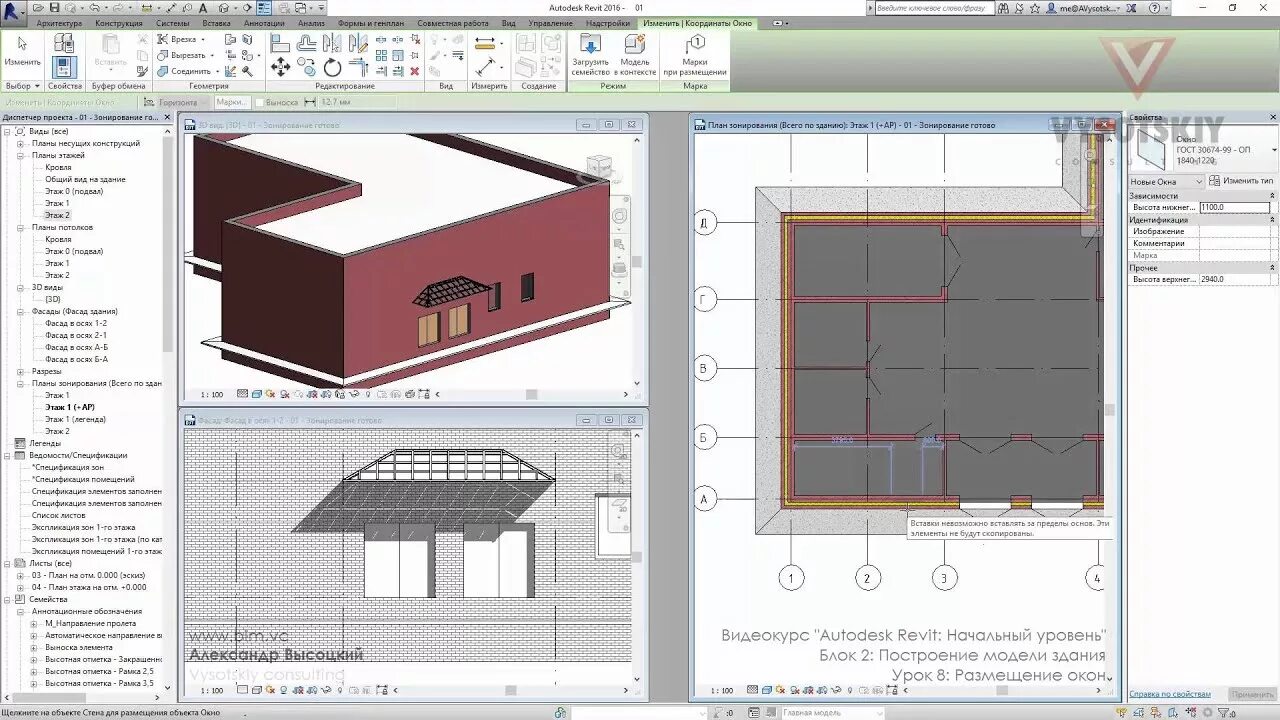Click the Text 'A' icon in quick access toolbar
1280x720 pixels.
click(x=203, y=8)
